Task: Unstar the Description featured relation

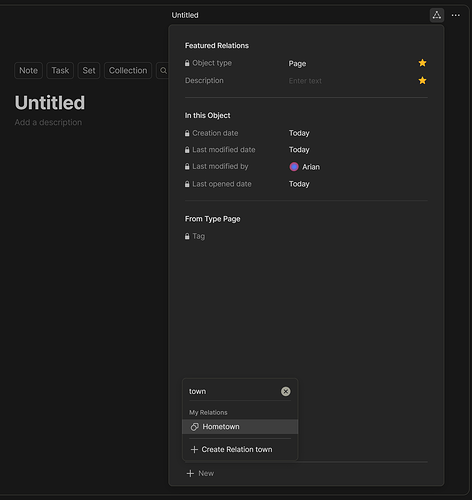Action: [422, 80]
